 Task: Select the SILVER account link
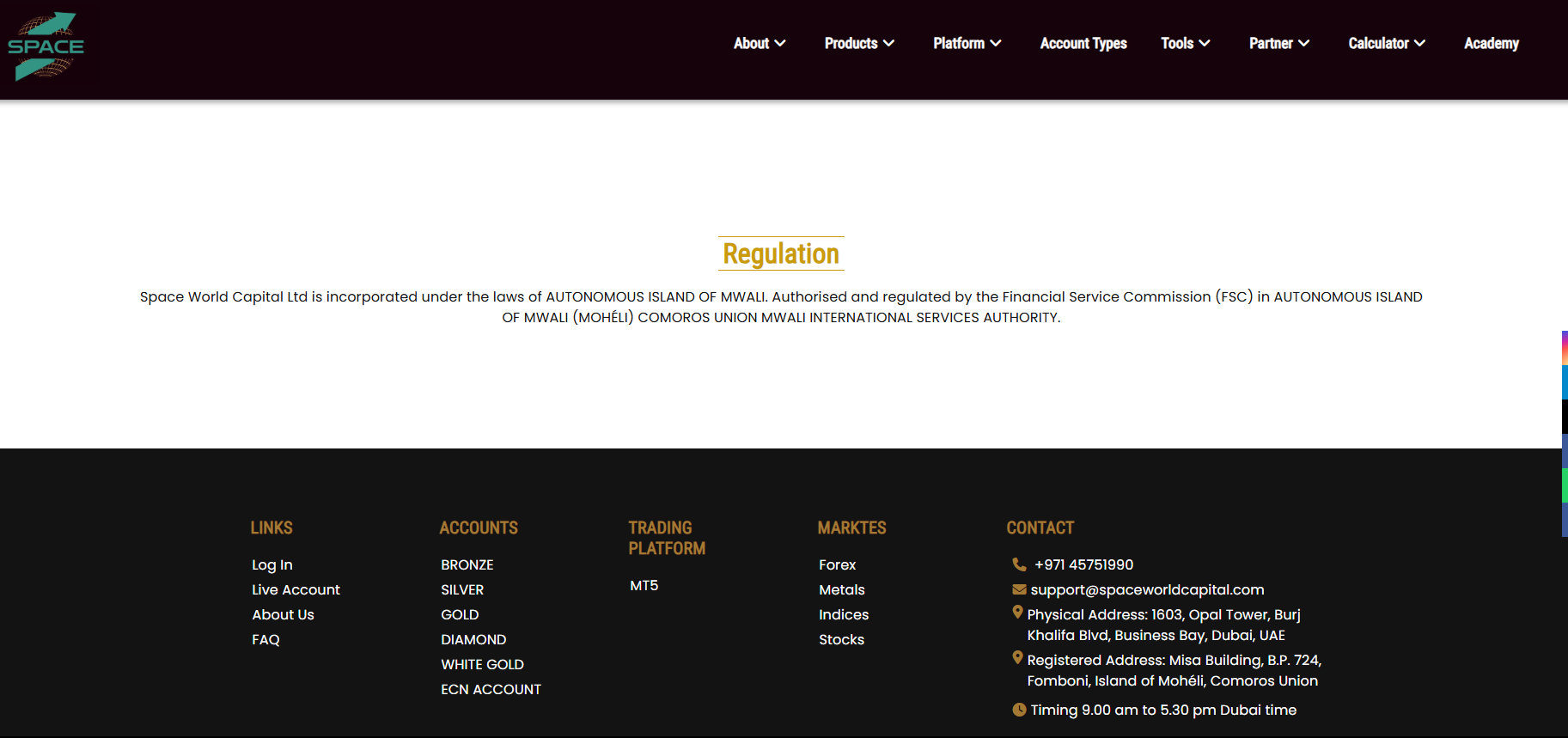462,589
